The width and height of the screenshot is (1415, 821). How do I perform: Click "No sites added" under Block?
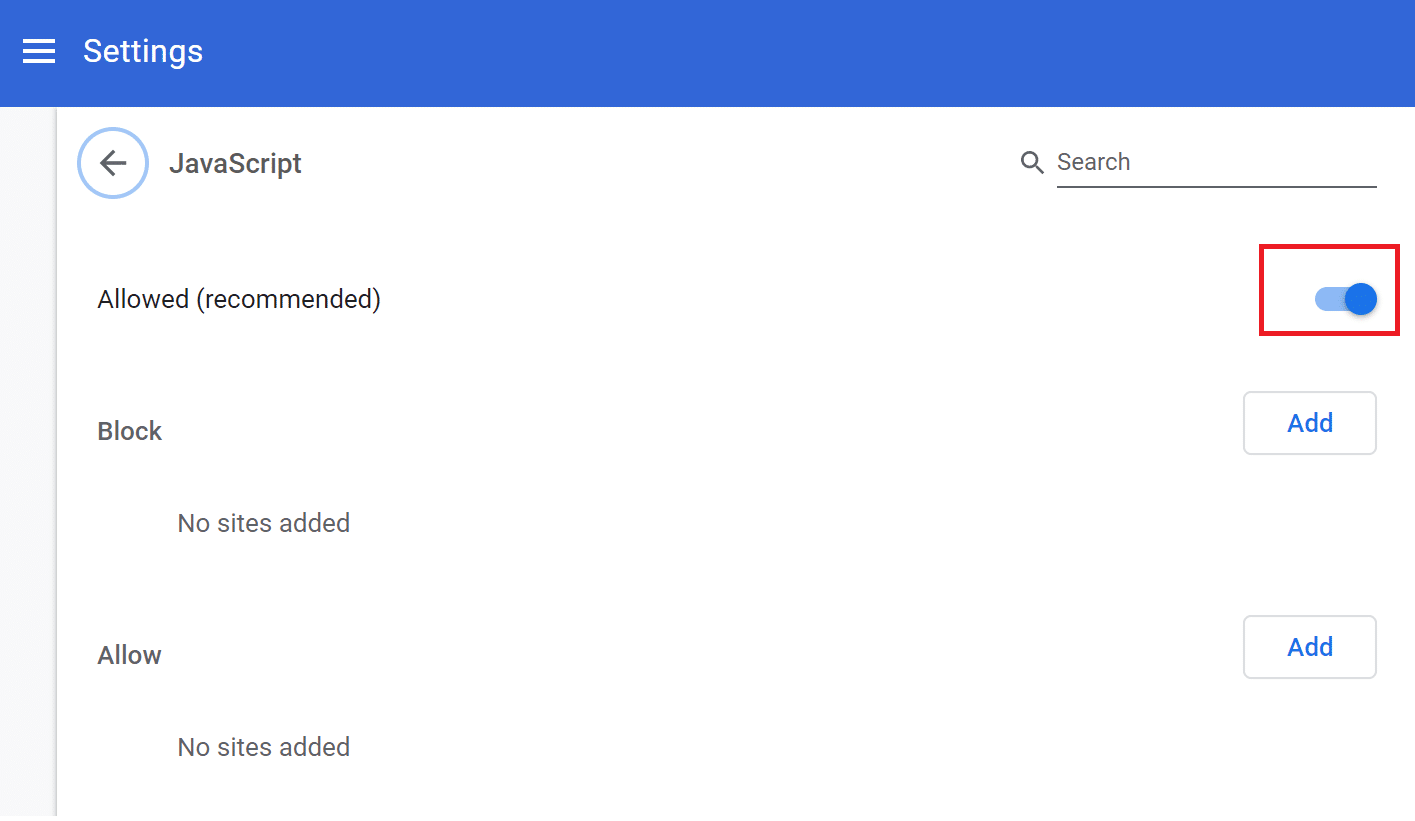[x=264, y=523]
